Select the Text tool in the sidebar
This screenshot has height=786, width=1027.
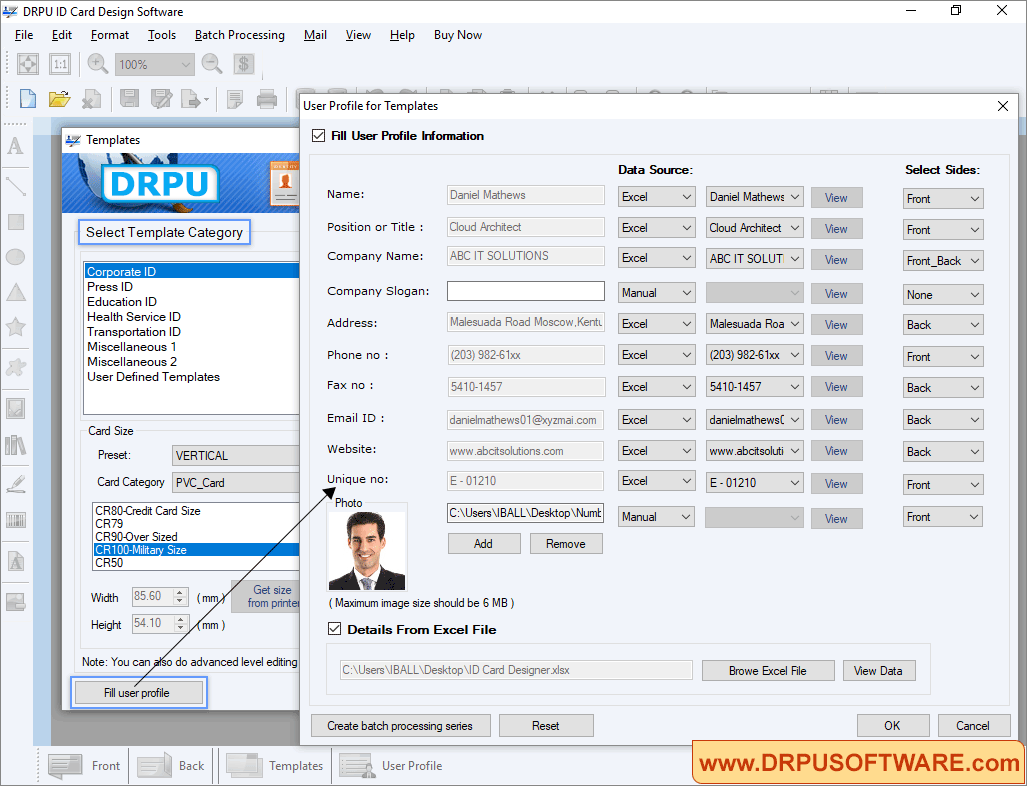15,145
